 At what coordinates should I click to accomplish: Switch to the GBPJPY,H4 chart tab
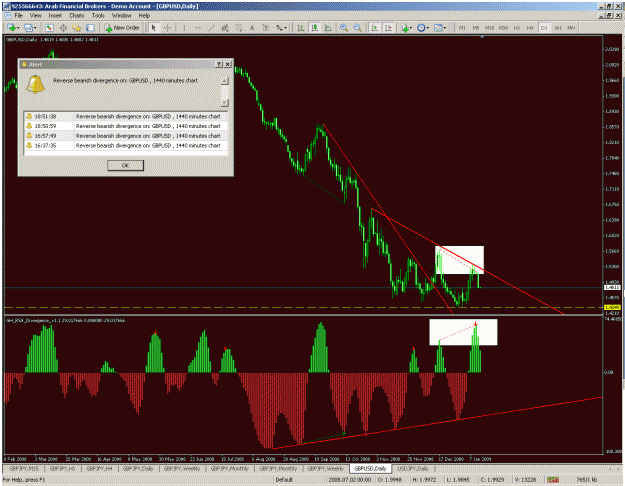[x=100, y=469]
